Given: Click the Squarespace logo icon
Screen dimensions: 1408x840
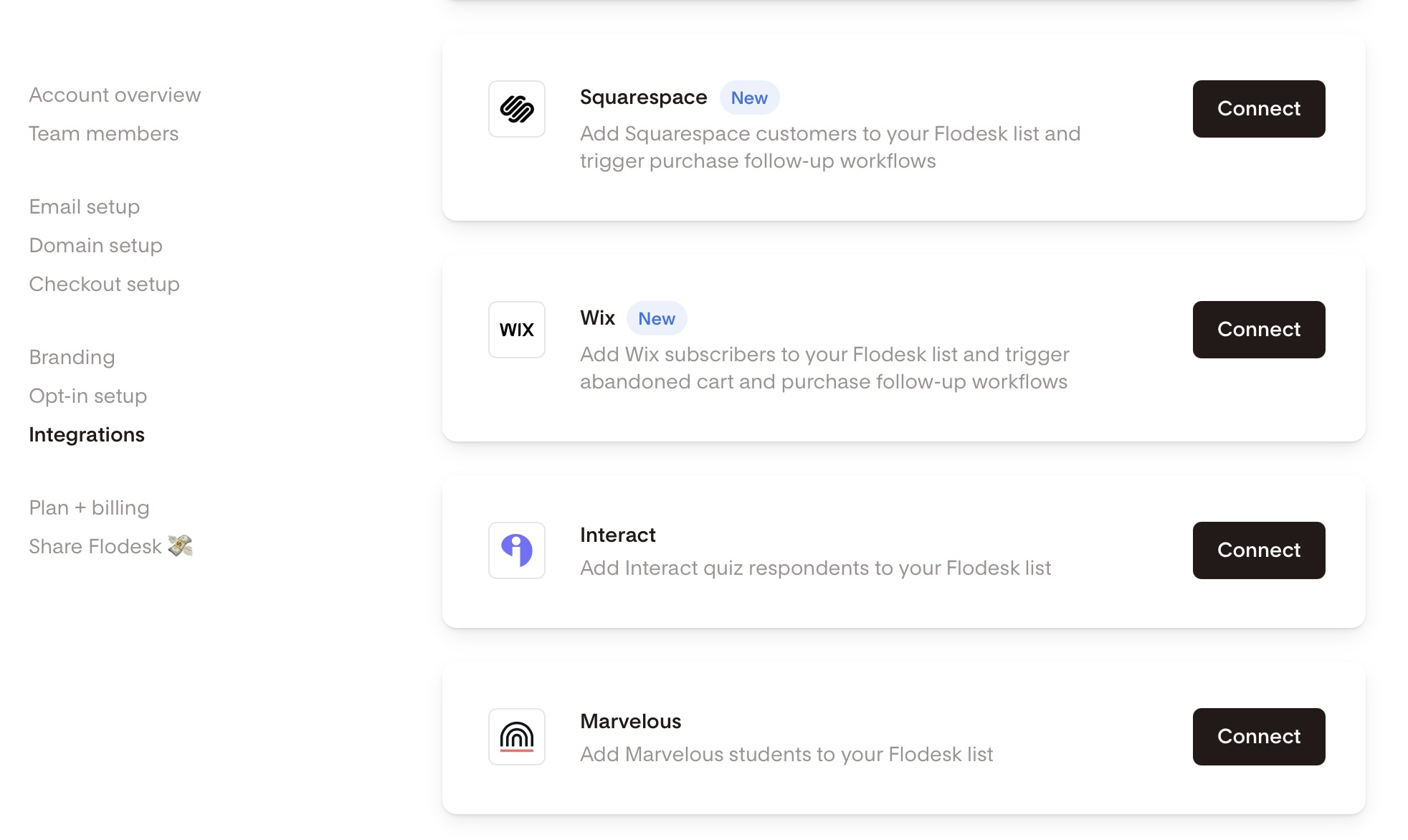Looking at the screenshot, I should pos(516,109).
